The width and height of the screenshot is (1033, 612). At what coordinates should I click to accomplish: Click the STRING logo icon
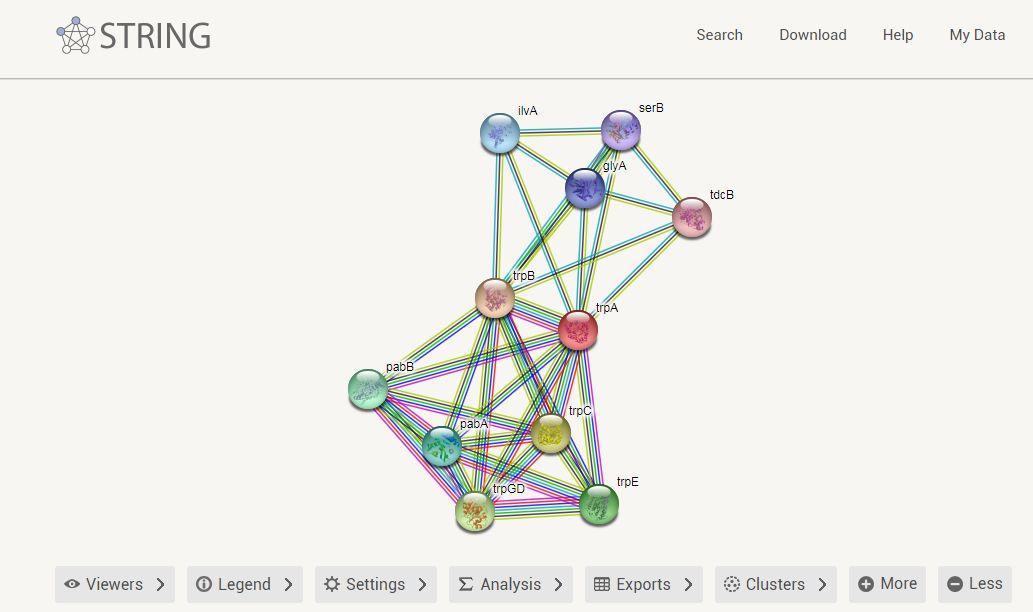coord(76,35)
